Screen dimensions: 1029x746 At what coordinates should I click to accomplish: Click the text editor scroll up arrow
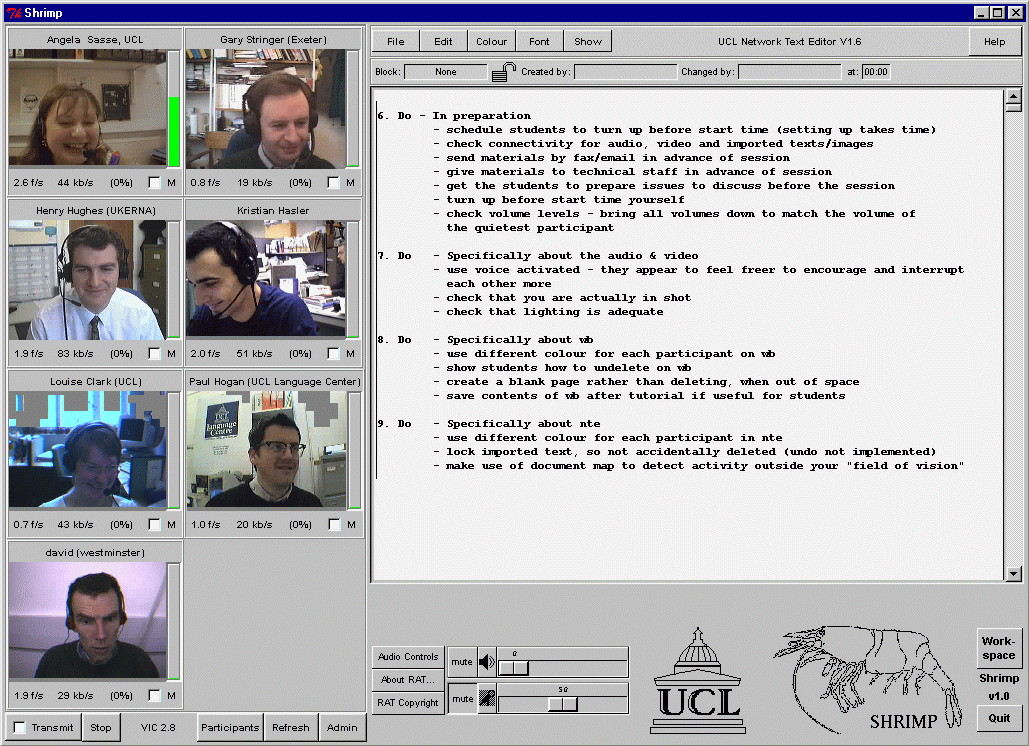tap(1013, 96)
